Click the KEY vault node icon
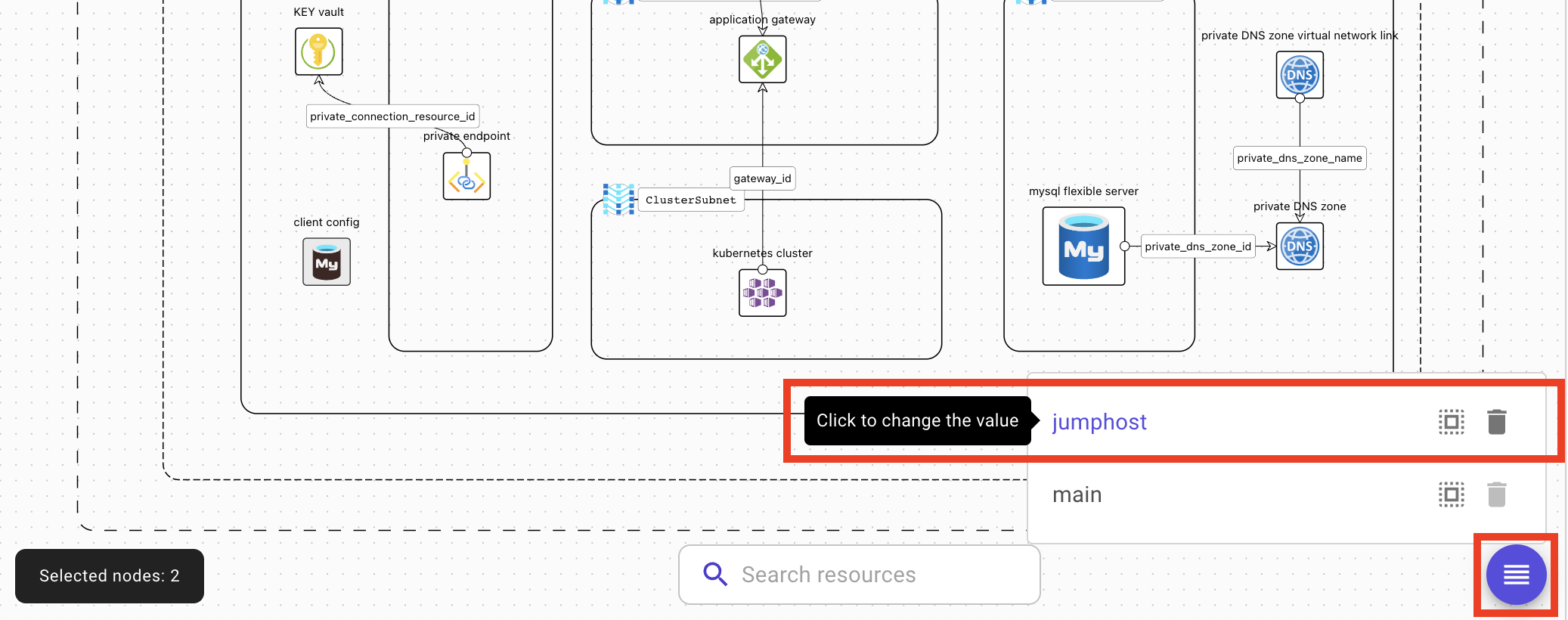 pyautogui.click(x=318, y=51)
